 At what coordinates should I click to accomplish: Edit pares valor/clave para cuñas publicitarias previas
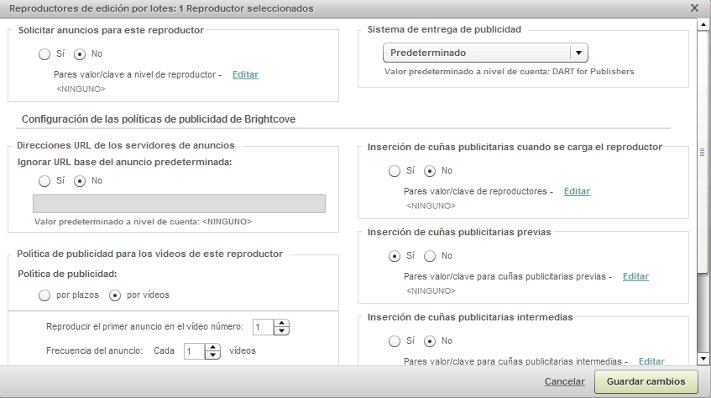point(636,277)
